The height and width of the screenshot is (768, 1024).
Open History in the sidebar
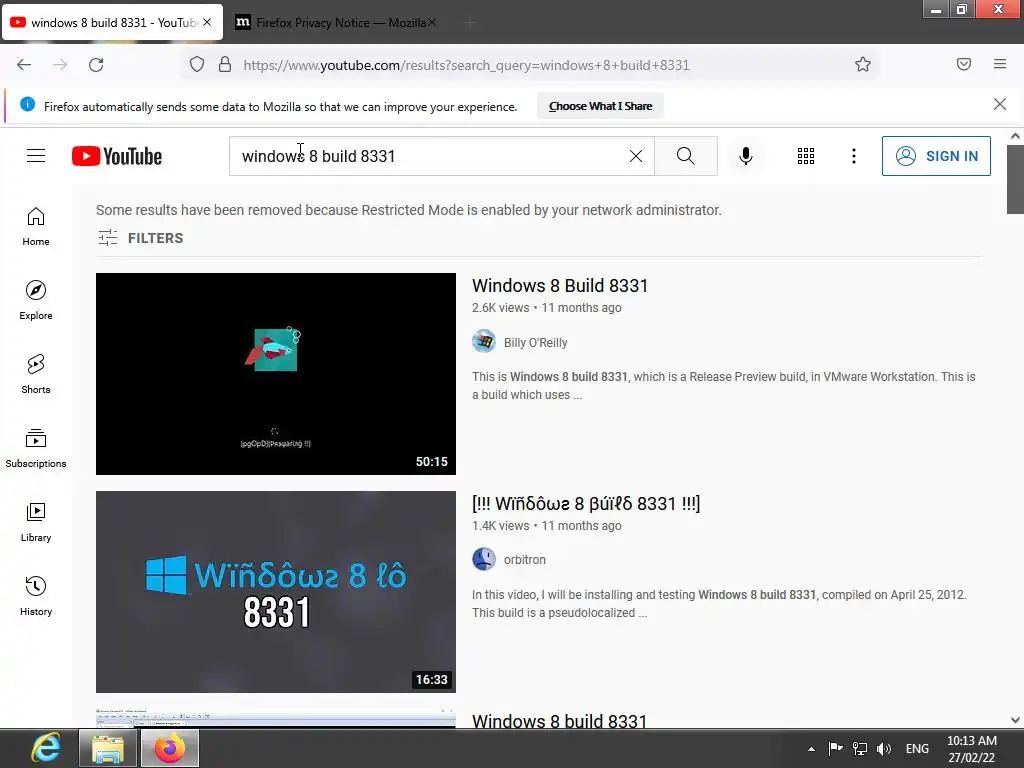click(x=36, y=596)
